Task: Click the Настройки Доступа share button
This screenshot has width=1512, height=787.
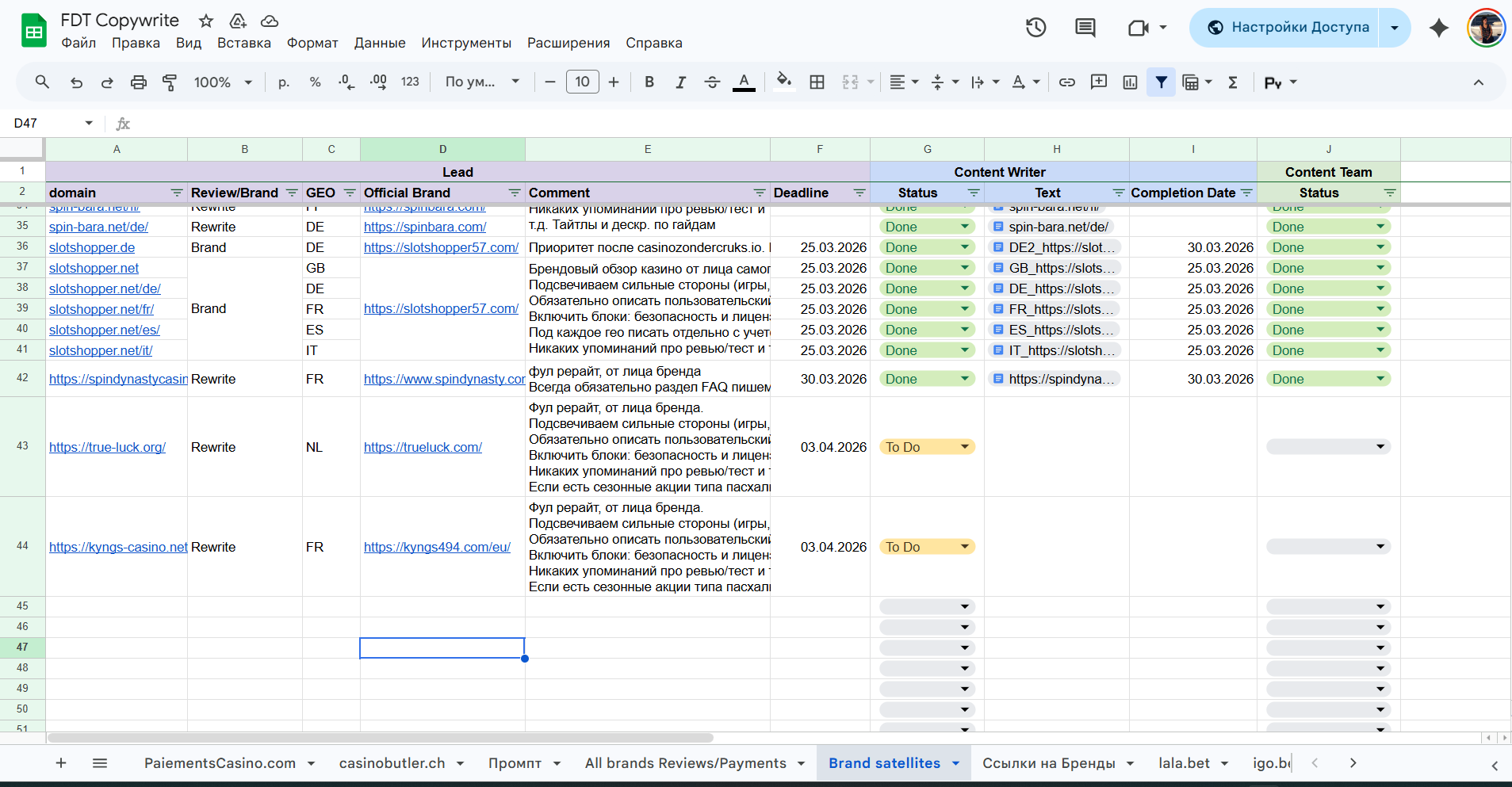Action: 1288,28
